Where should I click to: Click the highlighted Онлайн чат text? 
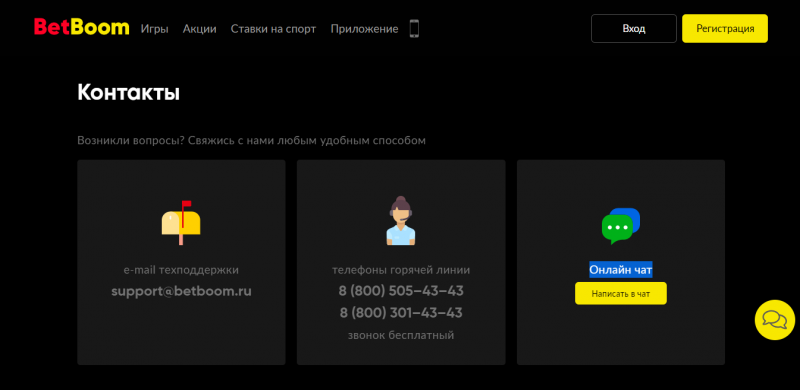point(621,270)
